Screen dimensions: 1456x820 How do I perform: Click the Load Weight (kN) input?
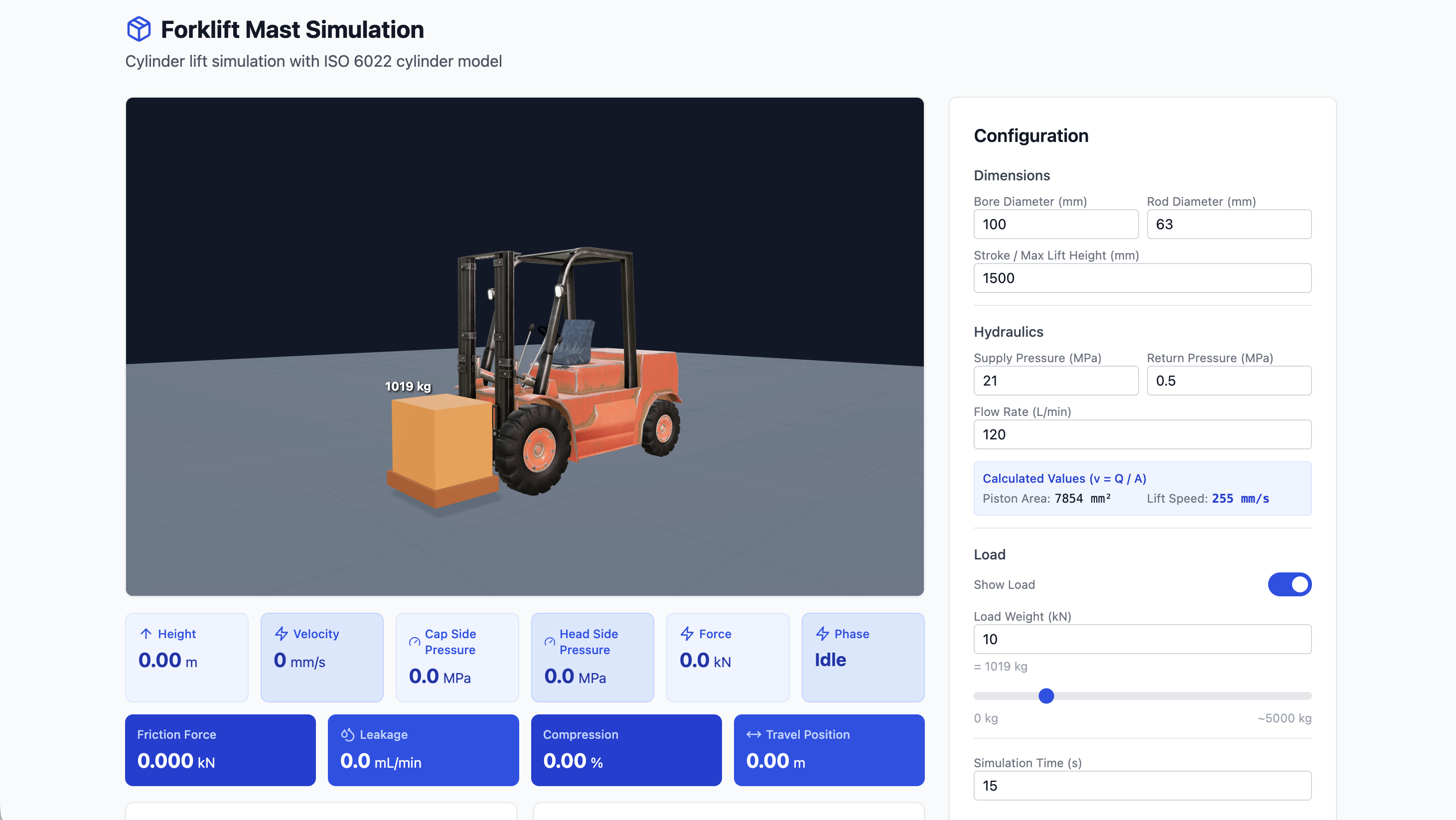tap(1142, 639)
